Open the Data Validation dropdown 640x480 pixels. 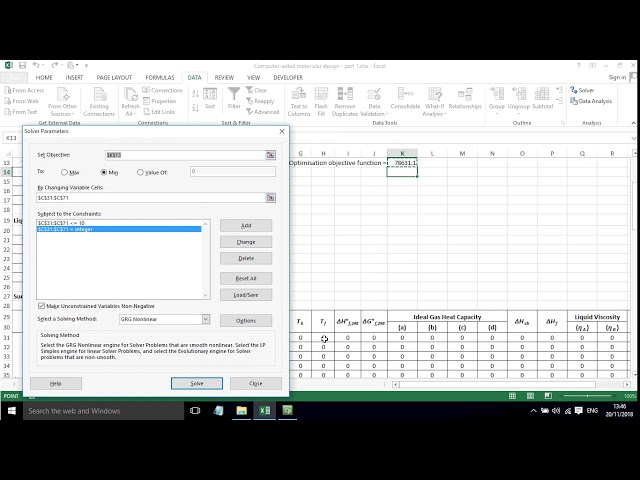[x=374, y=110]
